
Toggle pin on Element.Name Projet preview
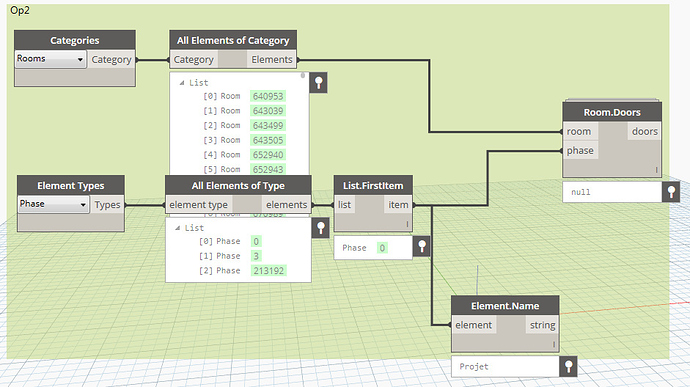tap(568, 366)
